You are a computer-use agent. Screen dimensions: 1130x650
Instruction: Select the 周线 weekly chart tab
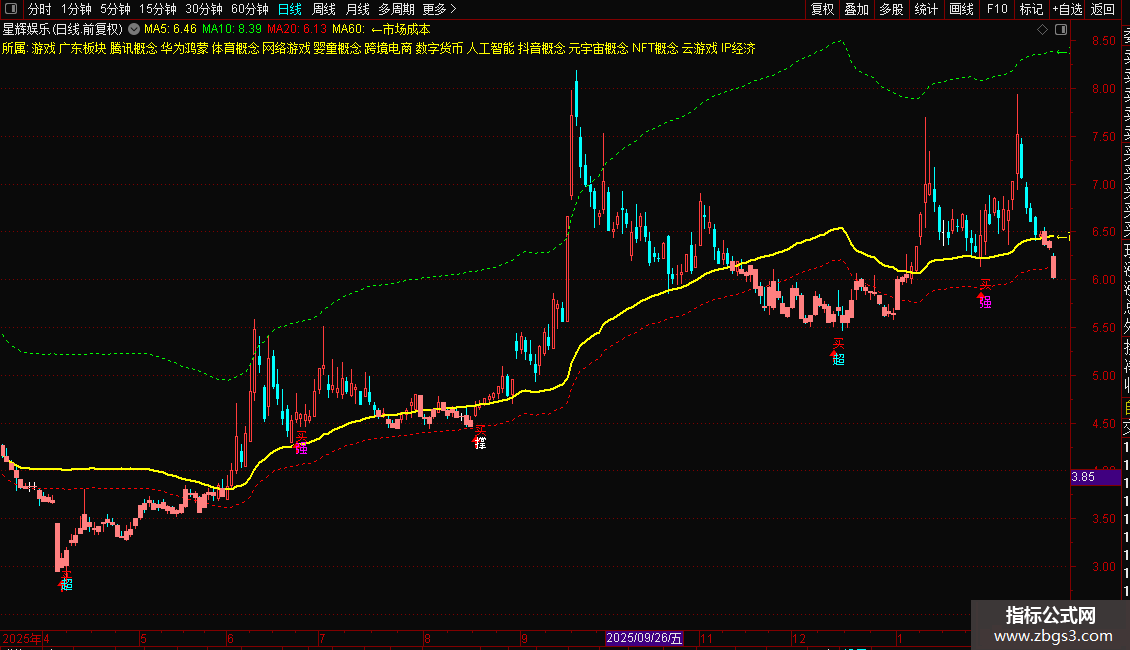[324, 9]
